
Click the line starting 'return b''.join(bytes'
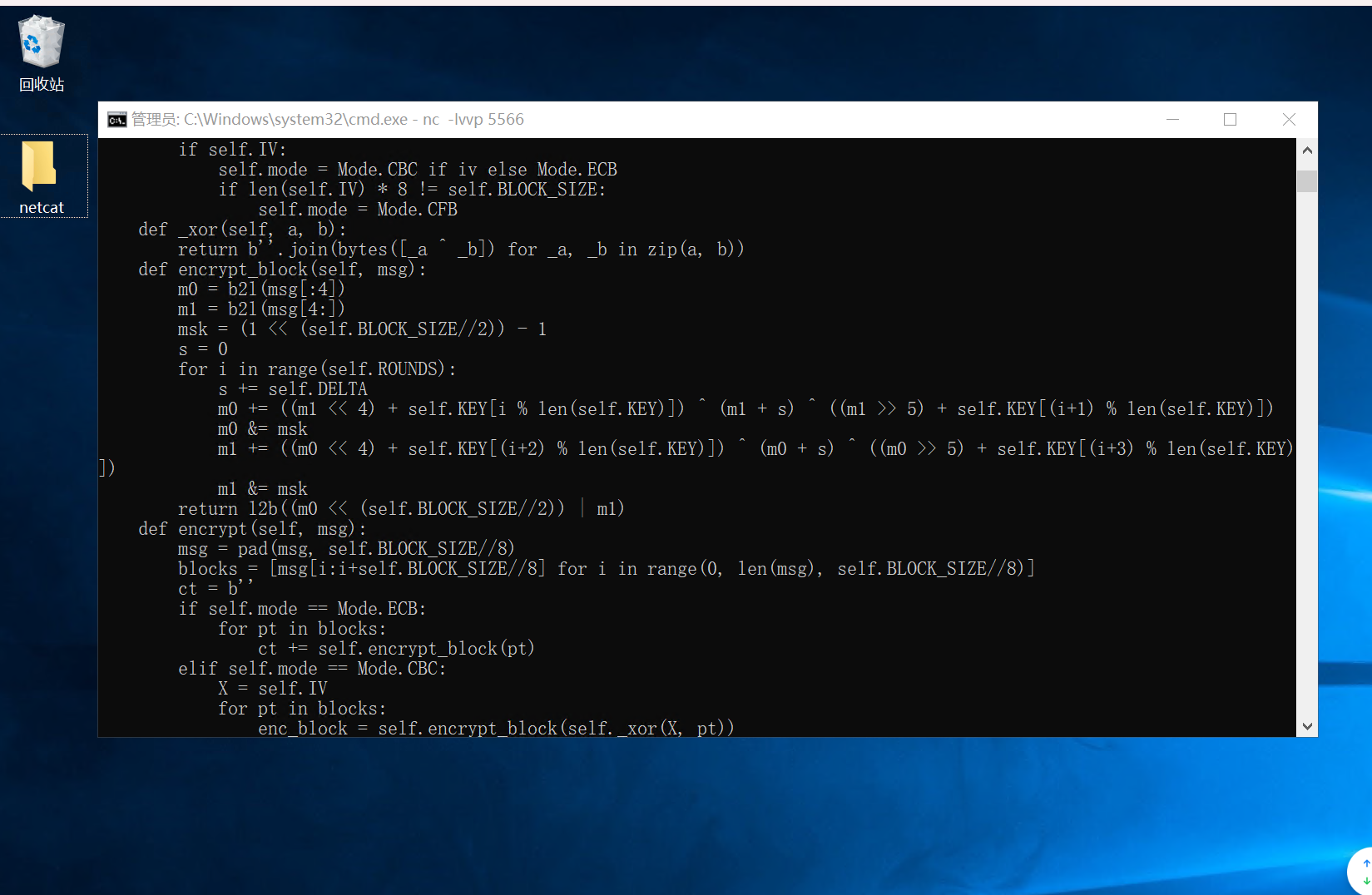pos(461,250)
